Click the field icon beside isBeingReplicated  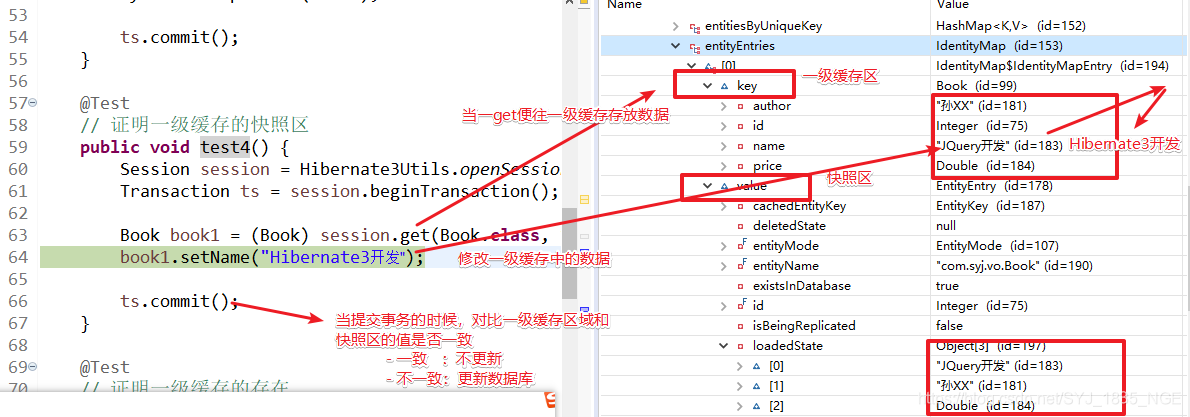(741, 326)
